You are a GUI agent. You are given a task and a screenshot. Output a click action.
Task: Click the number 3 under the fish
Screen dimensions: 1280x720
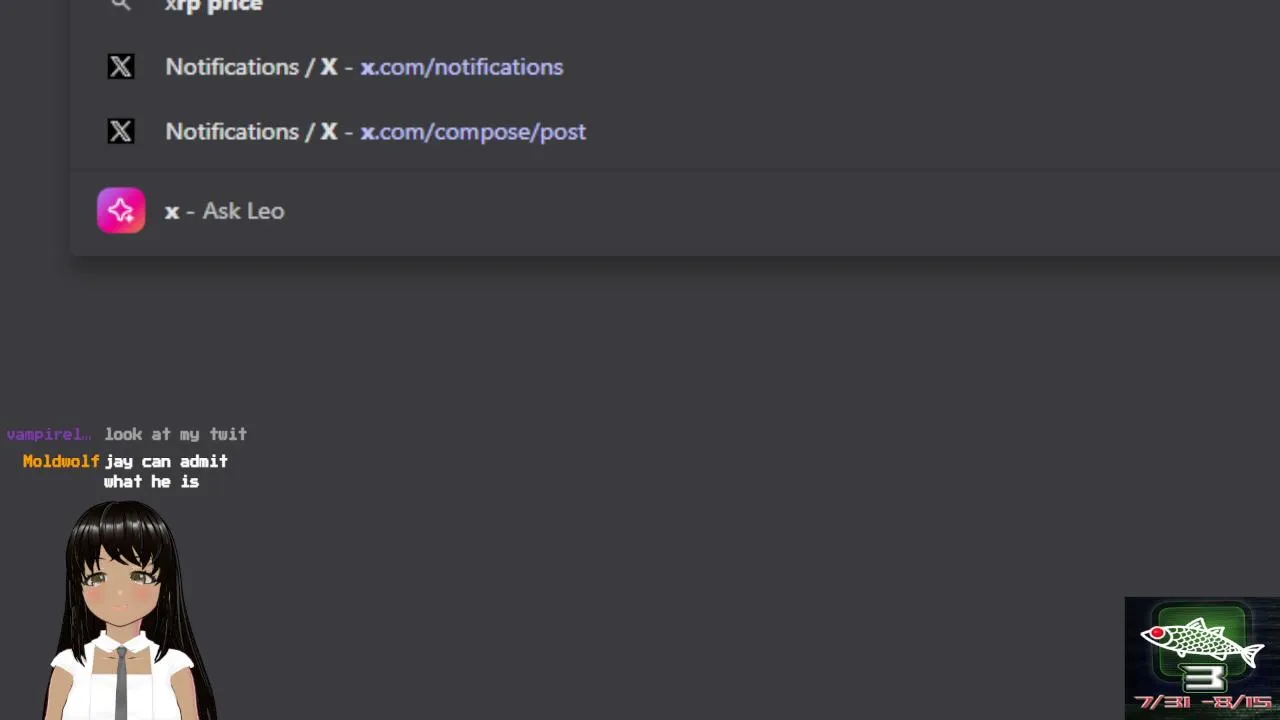tap(1205, 679)
